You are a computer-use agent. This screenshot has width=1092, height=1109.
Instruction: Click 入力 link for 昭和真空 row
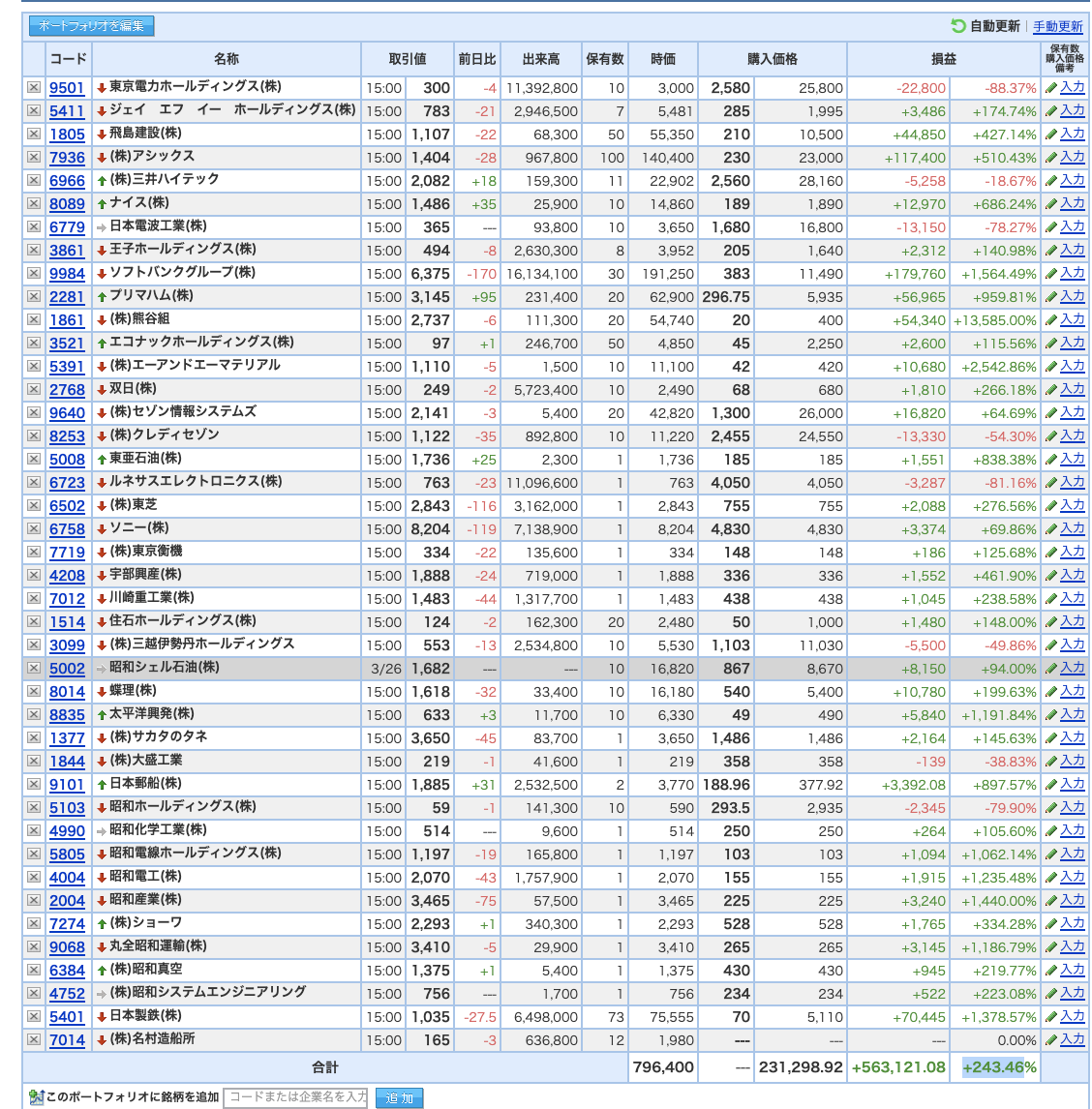click(1073, 970)
